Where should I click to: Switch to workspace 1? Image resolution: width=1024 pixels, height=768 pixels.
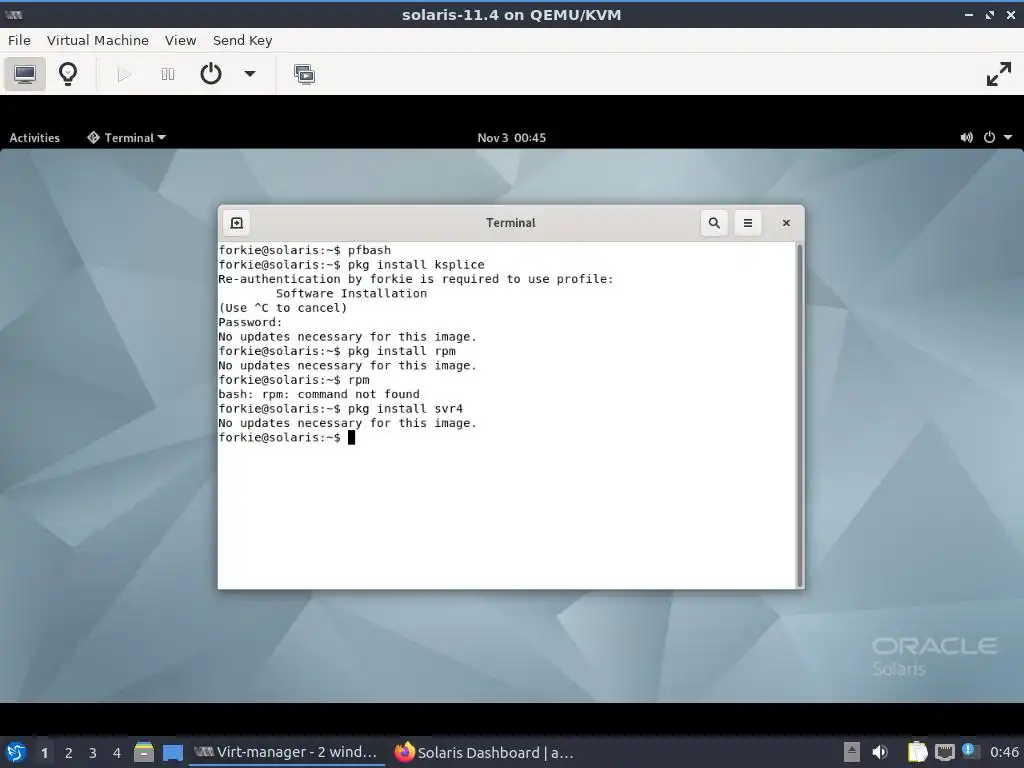point(44,752)
